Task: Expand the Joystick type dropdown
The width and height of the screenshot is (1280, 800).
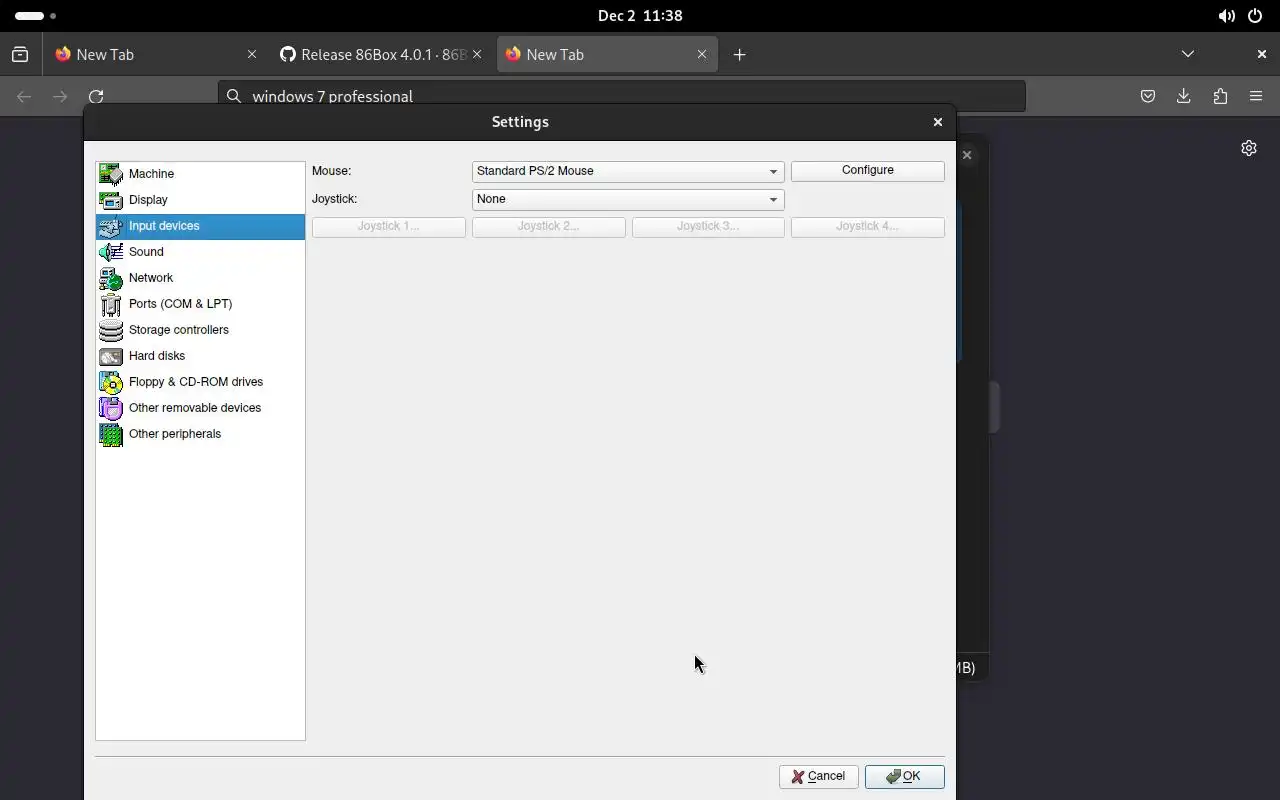Action: tap(628, 199)
